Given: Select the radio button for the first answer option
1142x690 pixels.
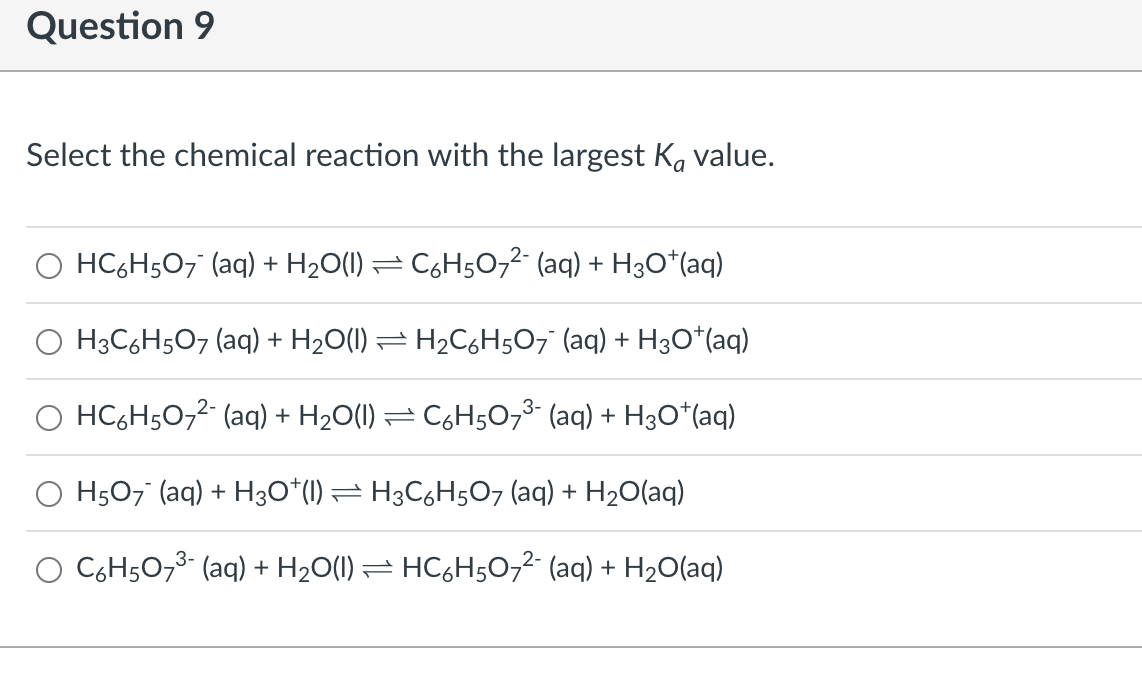Looking at the screenshot, I should pyautogui.click(x=48, y=264).
